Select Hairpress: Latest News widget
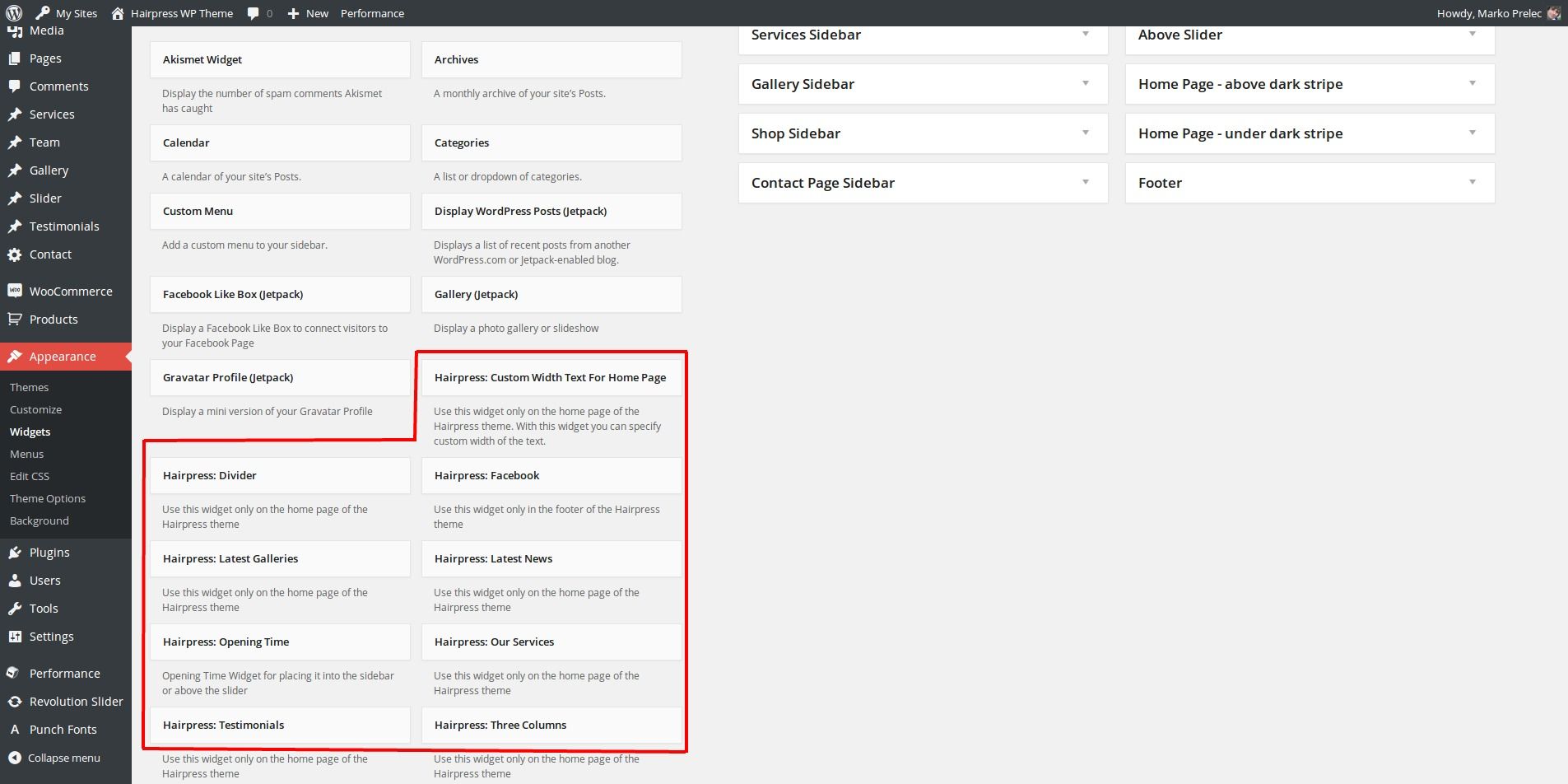Screen dimensions: 1568x784 [551, 559]
